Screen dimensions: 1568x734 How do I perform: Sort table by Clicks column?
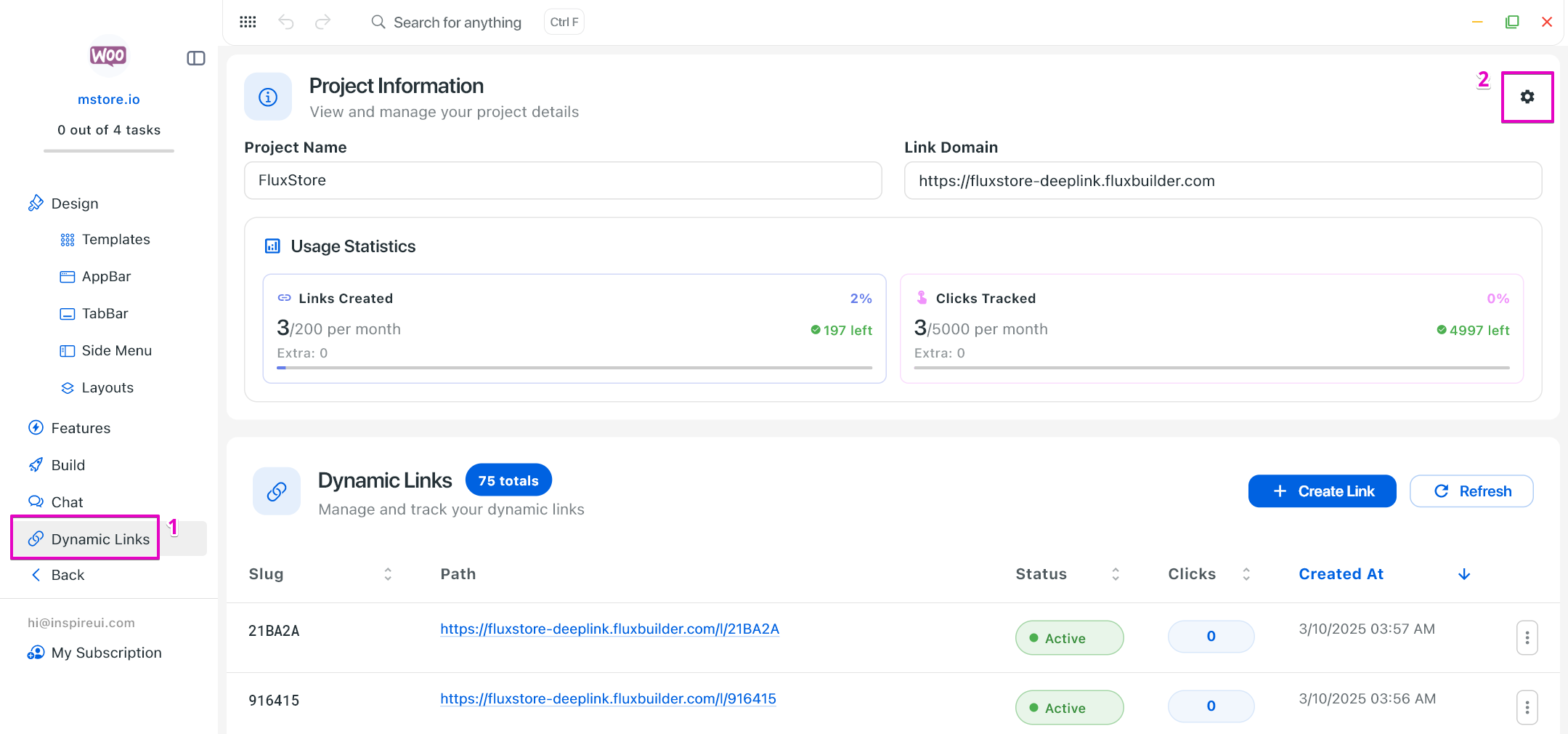(x=1246, y=574)
